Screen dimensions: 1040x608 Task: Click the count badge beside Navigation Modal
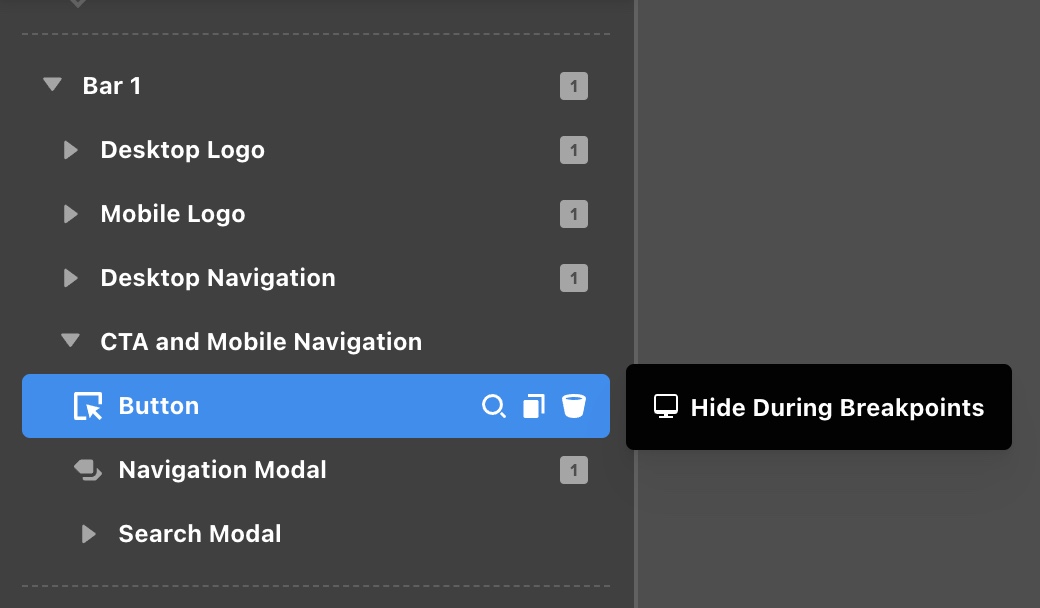coord(574,470)
